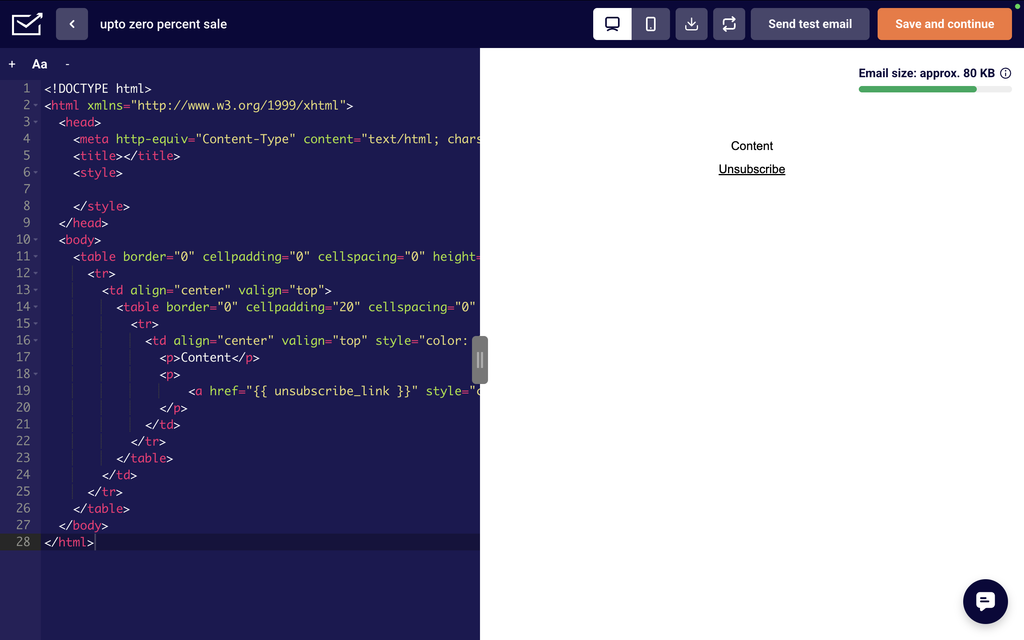This screenshot has width=1024, height=640.
Task: Collapse the inner table fold on line 14
Action: 35,307
